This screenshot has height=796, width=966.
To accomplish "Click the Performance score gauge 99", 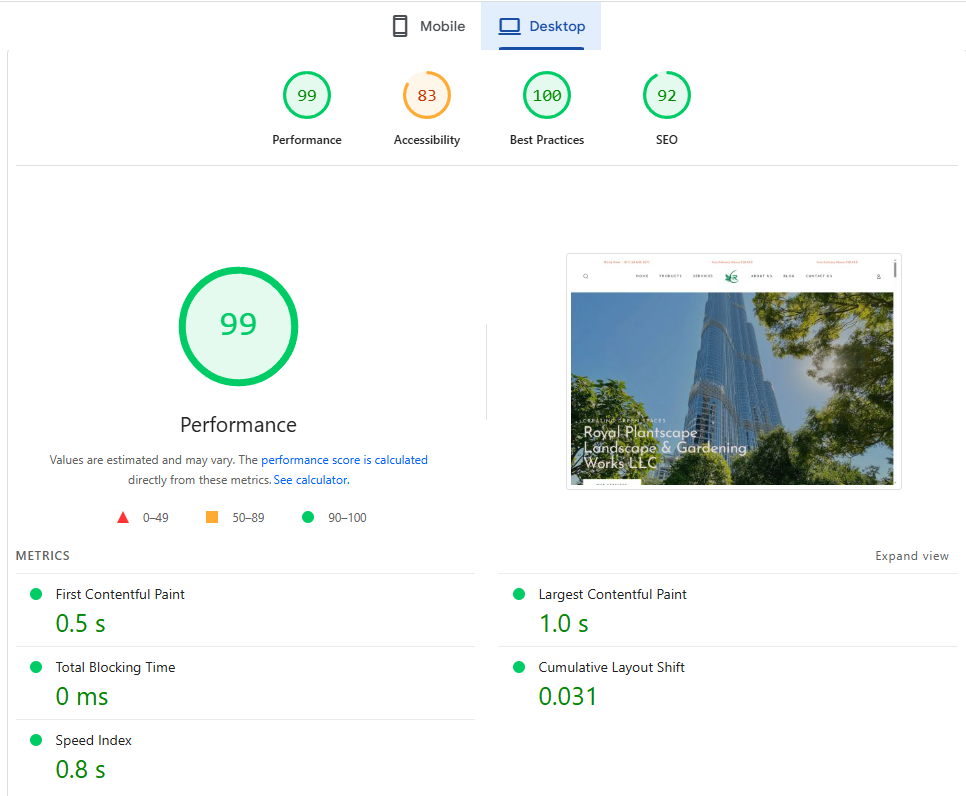I will [307, 96].
